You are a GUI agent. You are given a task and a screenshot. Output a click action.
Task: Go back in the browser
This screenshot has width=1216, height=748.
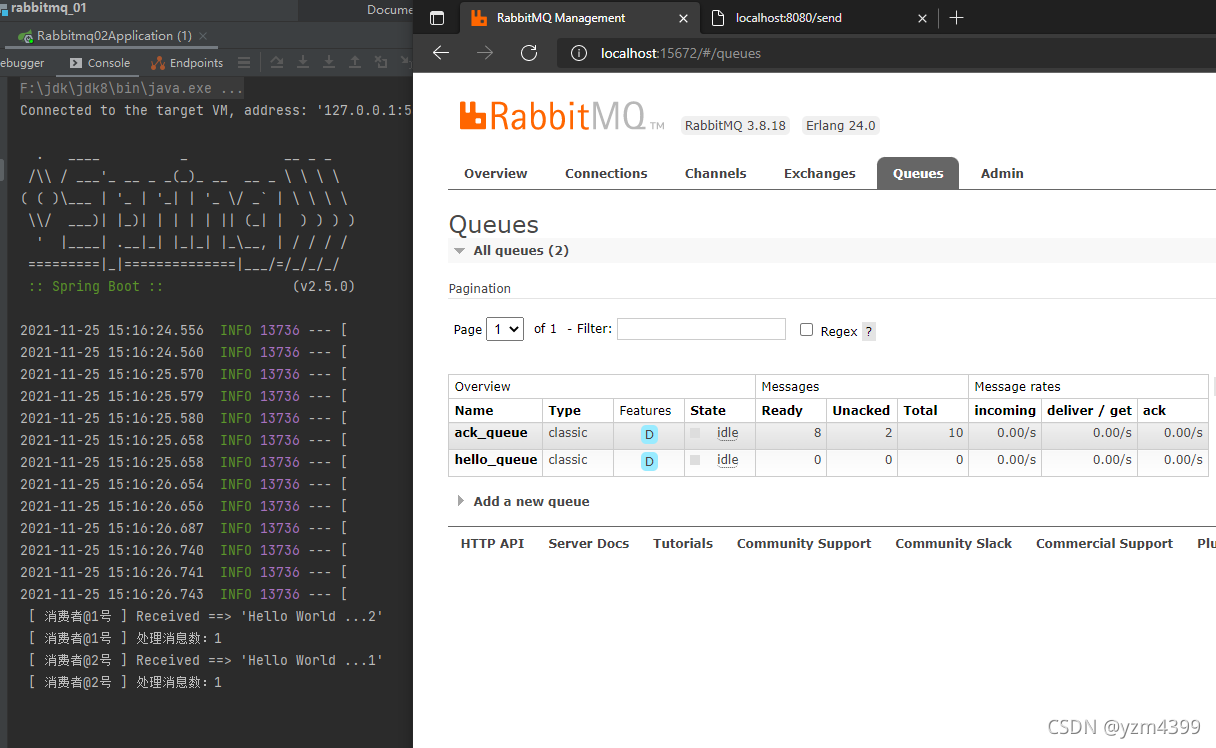pos(440,53)
